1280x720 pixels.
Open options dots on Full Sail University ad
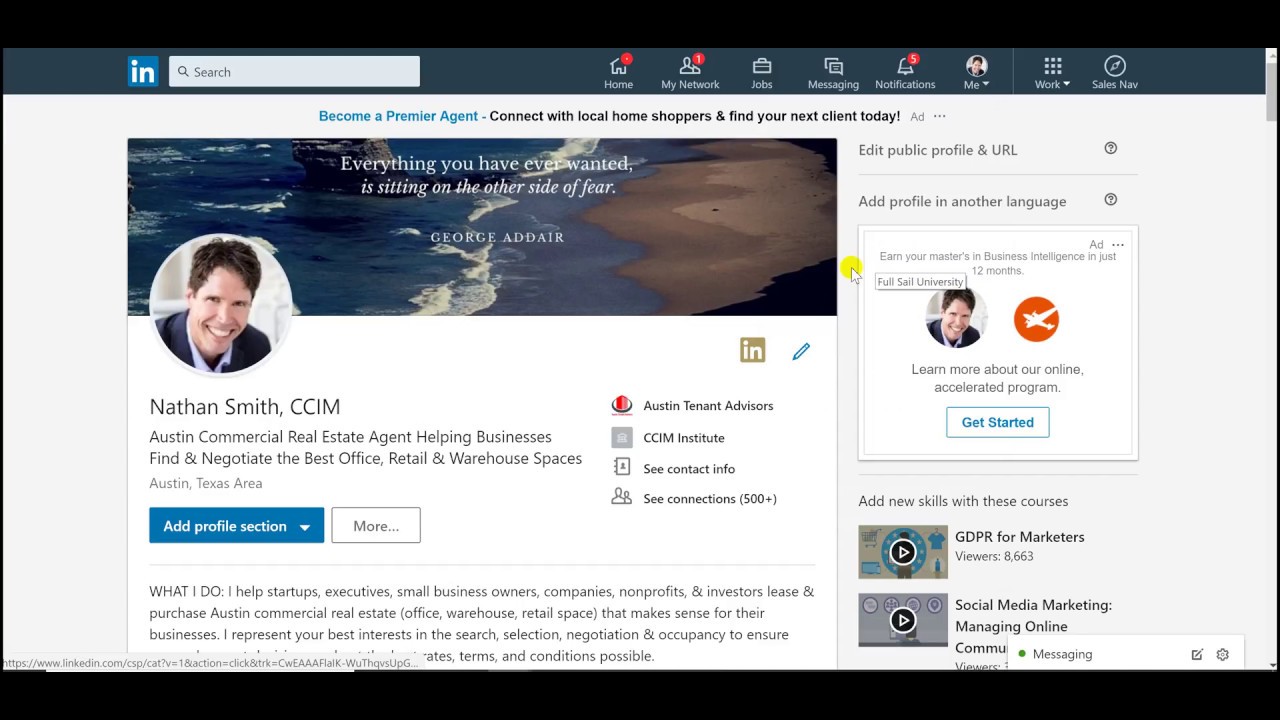click(1118, 245)
